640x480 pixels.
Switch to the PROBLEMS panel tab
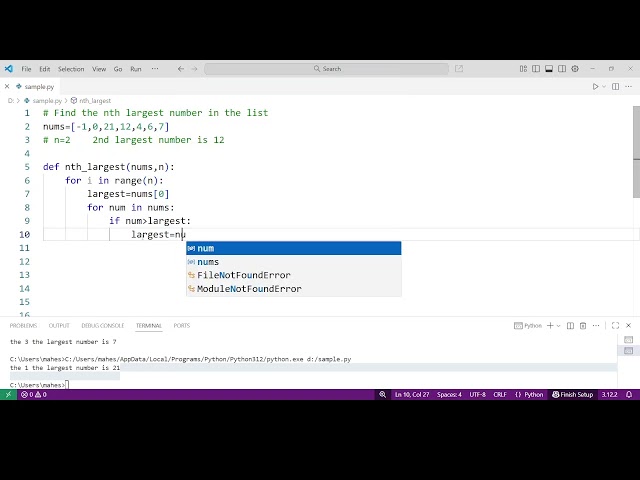[23, 325]
